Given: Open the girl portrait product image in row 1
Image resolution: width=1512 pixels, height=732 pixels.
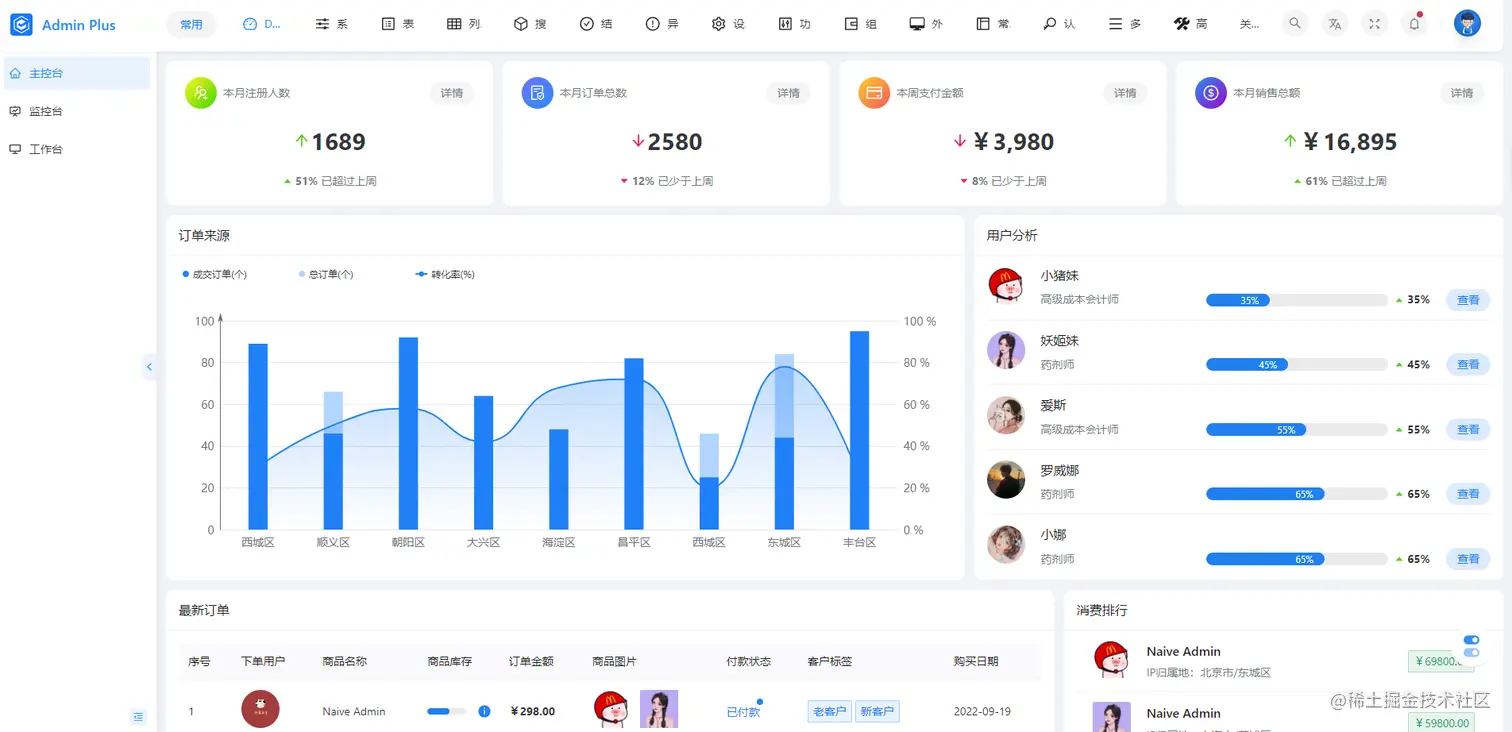Looking at the screenshot, I should coord(659,709).
